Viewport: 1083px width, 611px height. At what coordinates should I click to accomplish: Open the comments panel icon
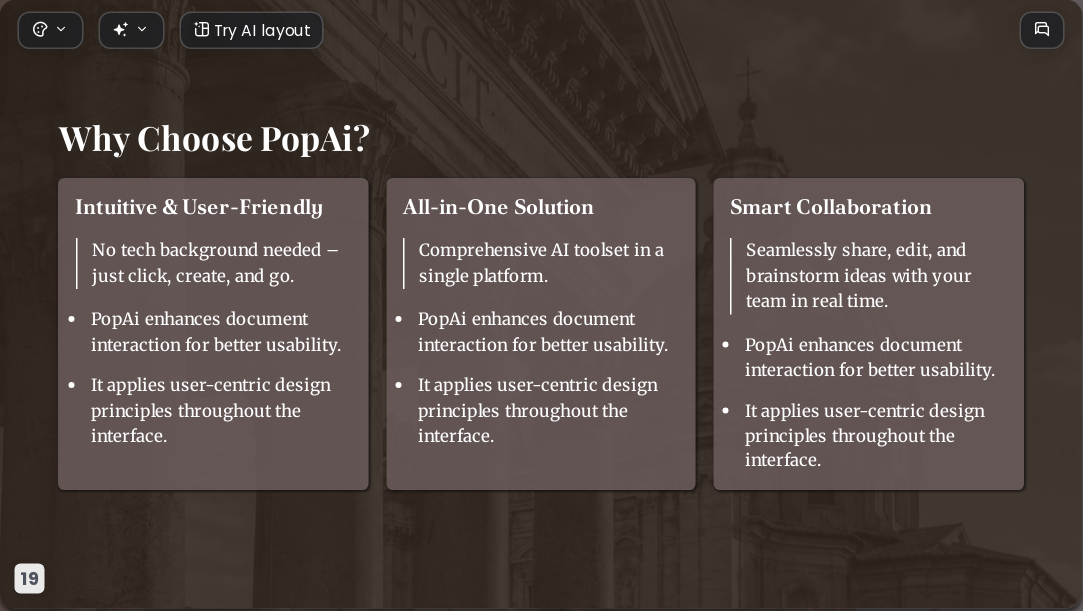[x=1042, y=30]
